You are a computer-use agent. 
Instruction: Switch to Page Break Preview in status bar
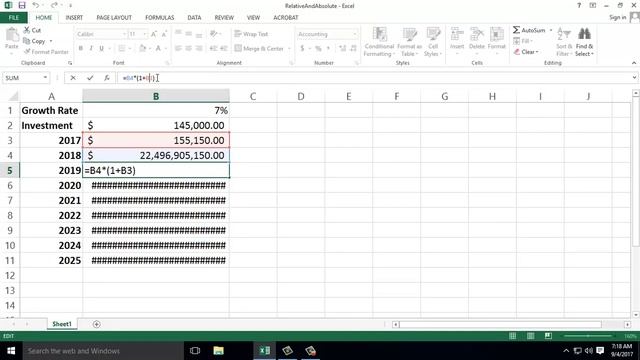548,336
